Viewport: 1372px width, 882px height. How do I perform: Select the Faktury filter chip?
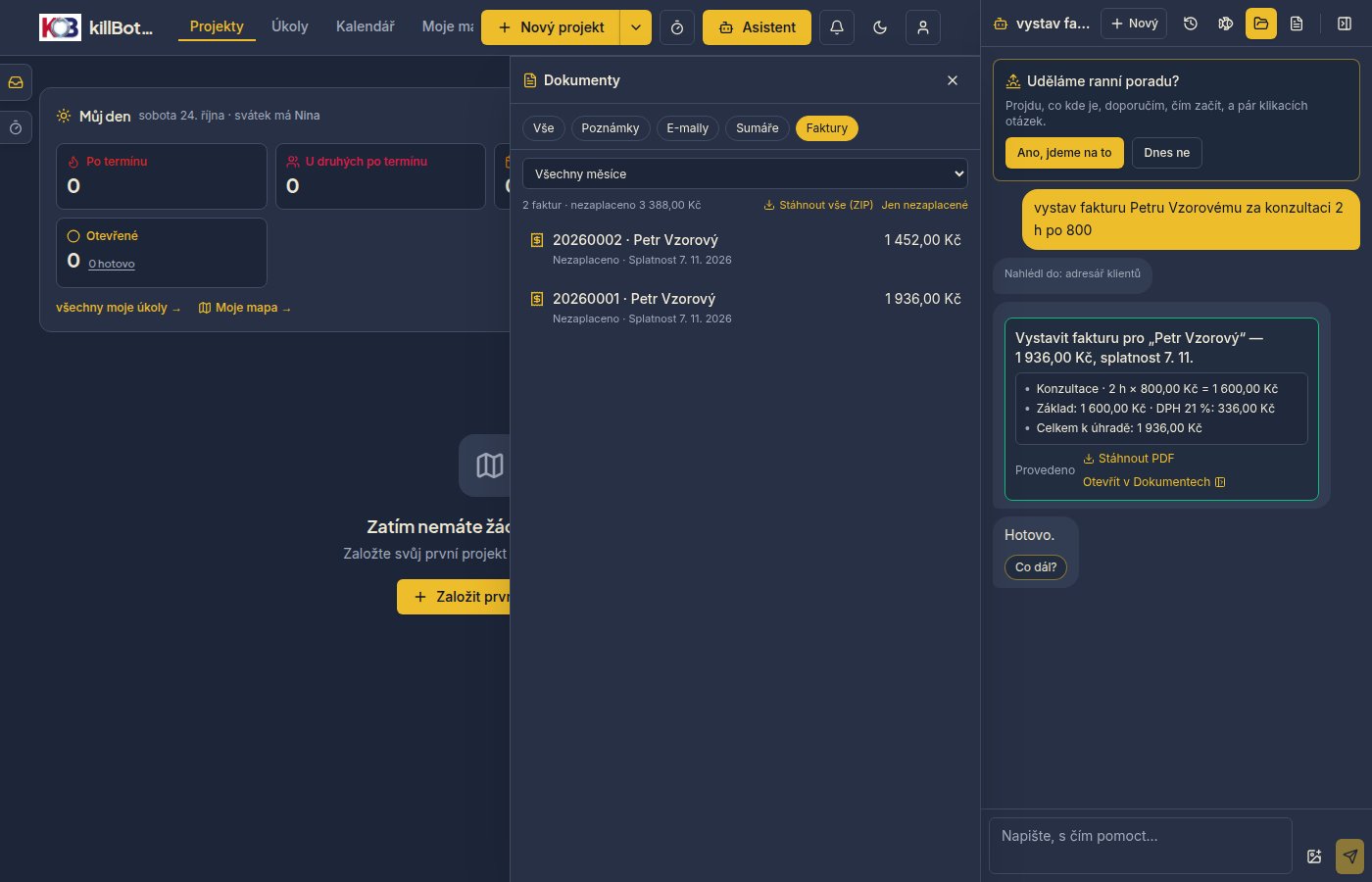pyautogui.click(x=827, y=128)
